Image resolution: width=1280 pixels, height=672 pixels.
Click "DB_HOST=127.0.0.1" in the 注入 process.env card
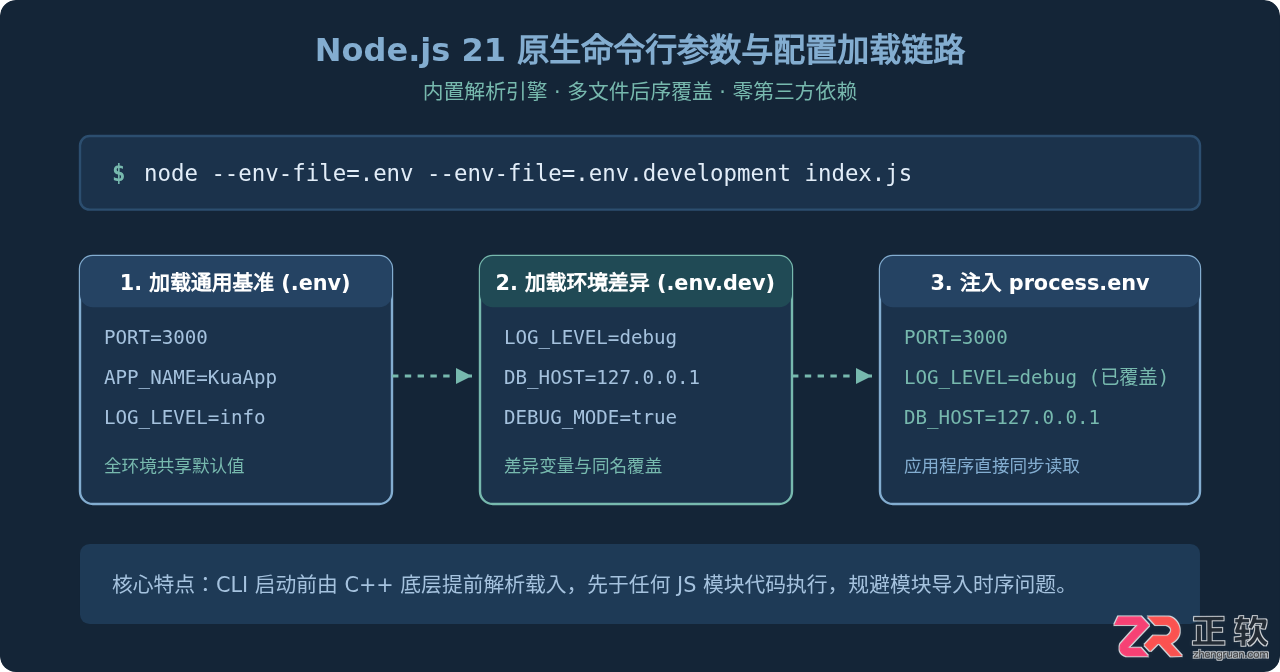pos(1002,417)
